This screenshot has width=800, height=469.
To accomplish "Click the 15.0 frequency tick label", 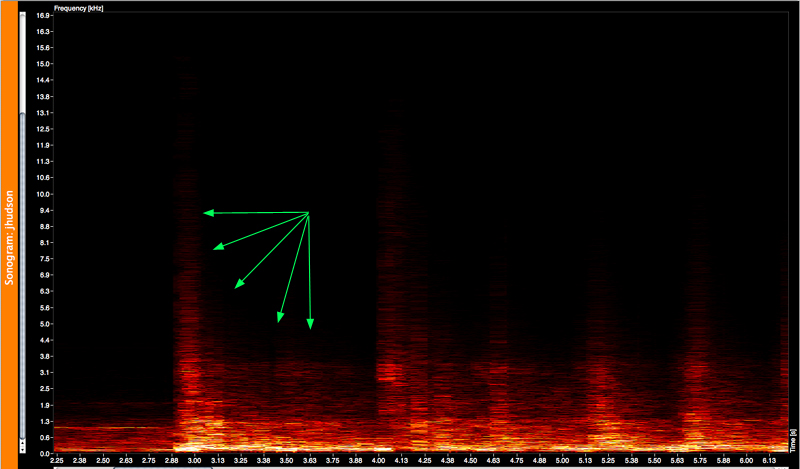I will [43, 64].
